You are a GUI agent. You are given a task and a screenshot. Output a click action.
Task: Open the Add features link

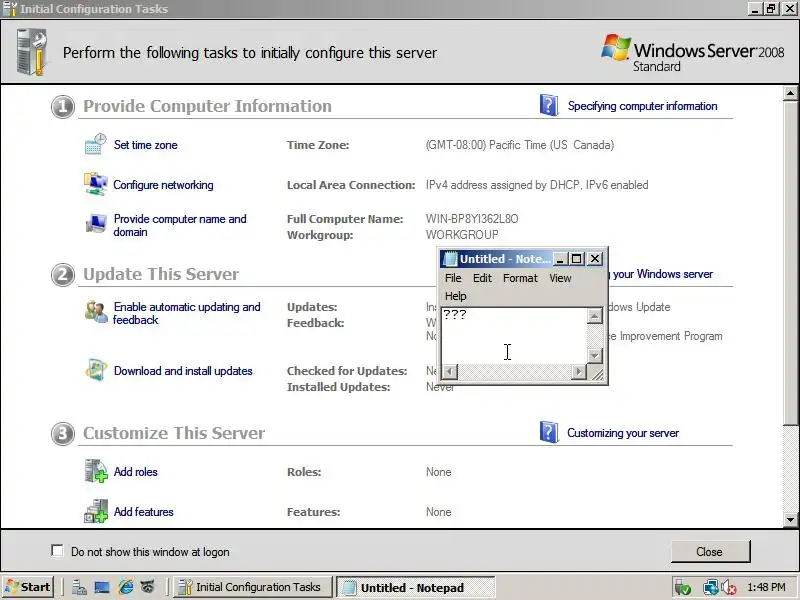(143, 512)
